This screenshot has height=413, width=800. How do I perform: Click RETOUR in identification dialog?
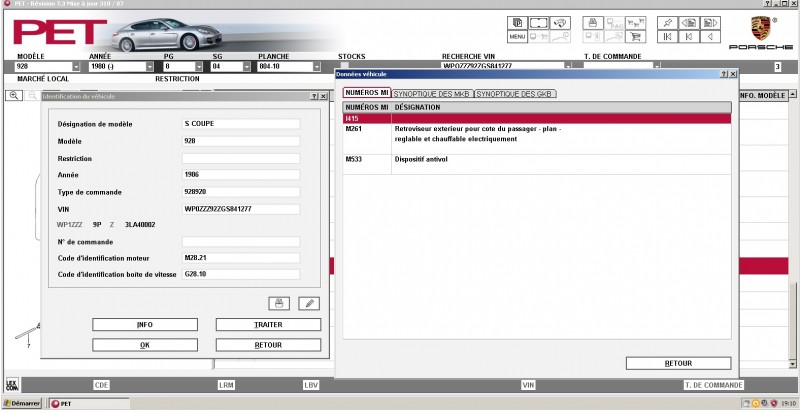click(x=268, y=345)
